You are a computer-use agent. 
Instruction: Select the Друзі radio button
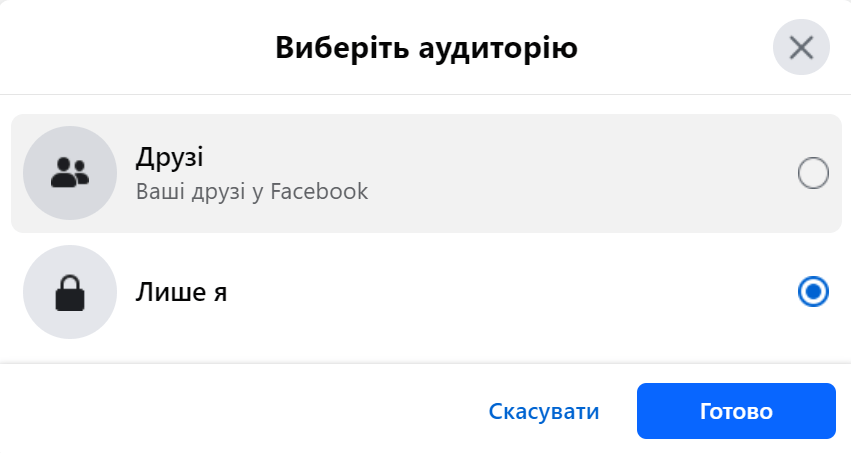[x=813, y=174]
